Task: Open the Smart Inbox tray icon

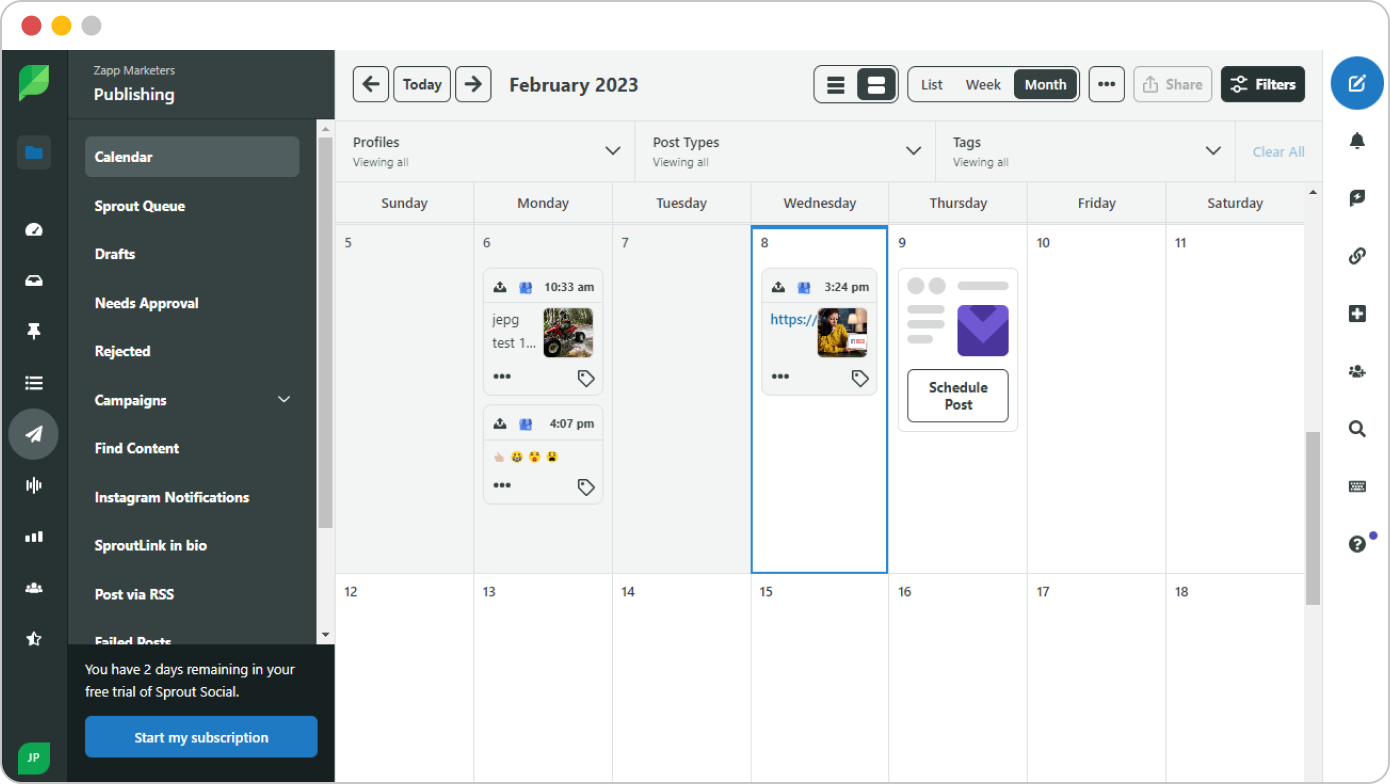Action: pos(34,281)
